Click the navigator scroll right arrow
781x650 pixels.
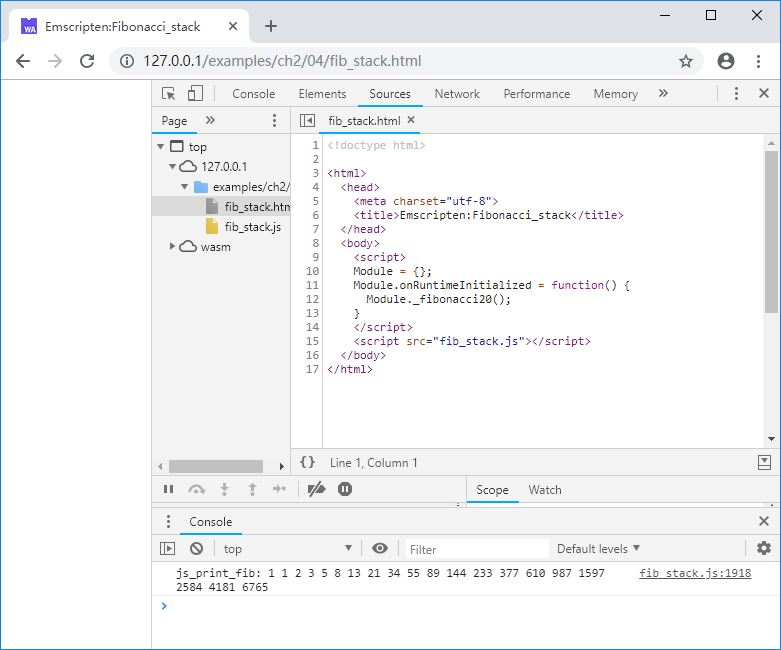pos(281,467)
